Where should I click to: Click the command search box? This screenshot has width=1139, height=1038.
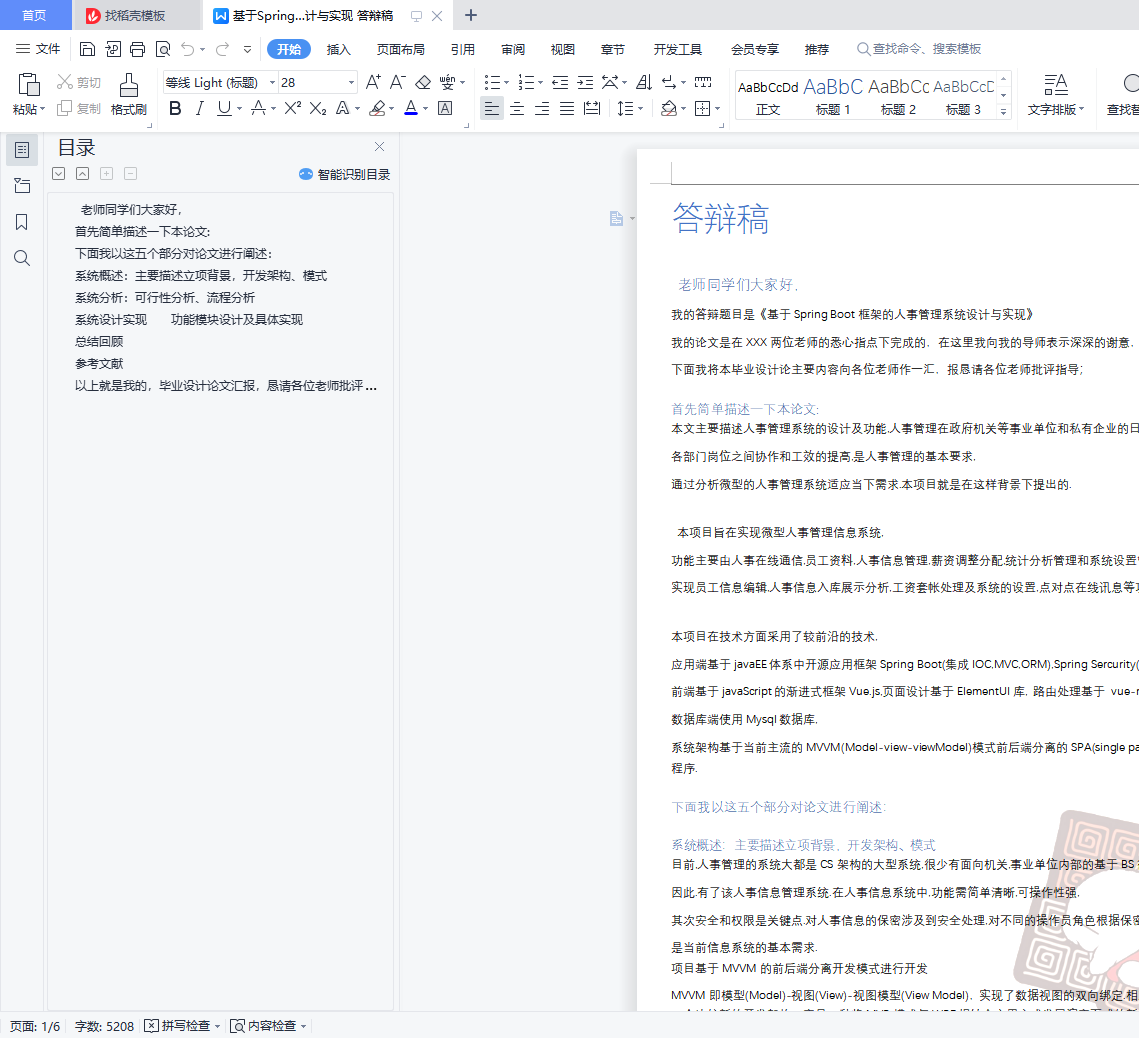tap(920, 49)
